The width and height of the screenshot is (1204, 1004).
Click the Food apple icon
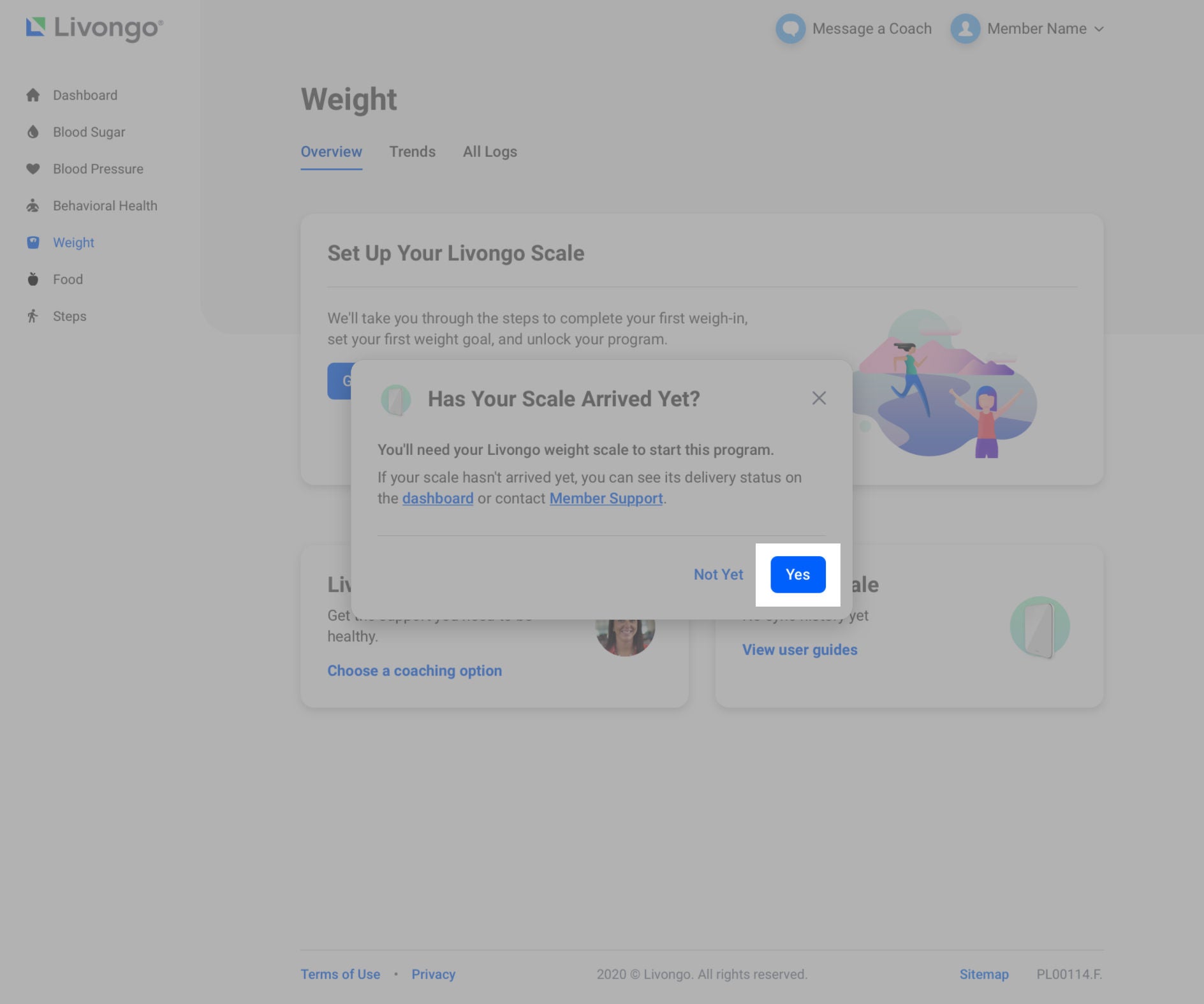click(33, 279)
